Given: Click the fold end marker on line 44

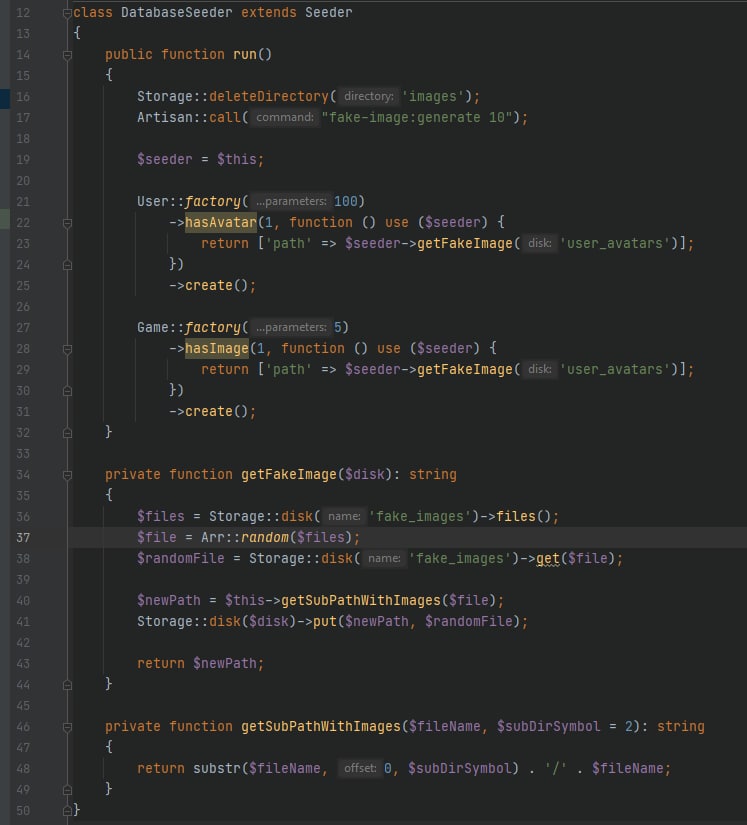Looking at the screenshot, I should (x=67, y=685).
